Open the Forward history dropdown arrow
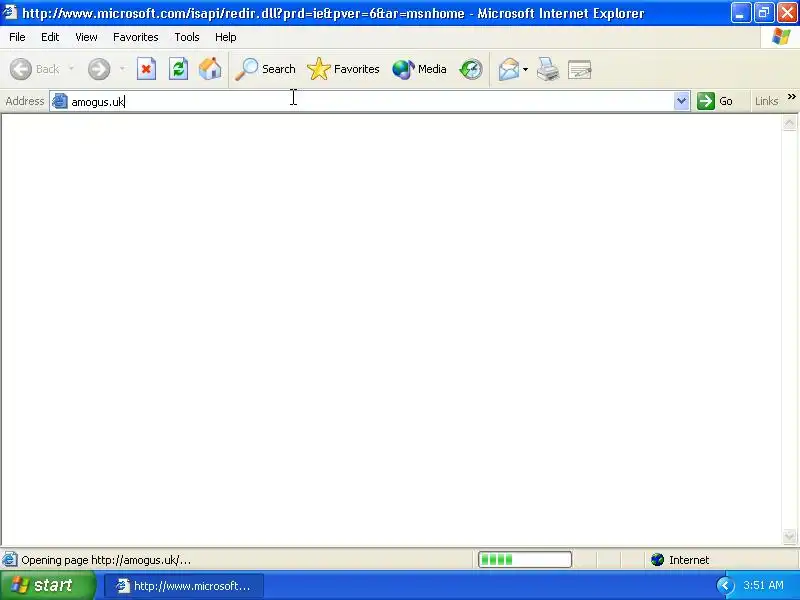The image size is (800, 600). (122, 68)
